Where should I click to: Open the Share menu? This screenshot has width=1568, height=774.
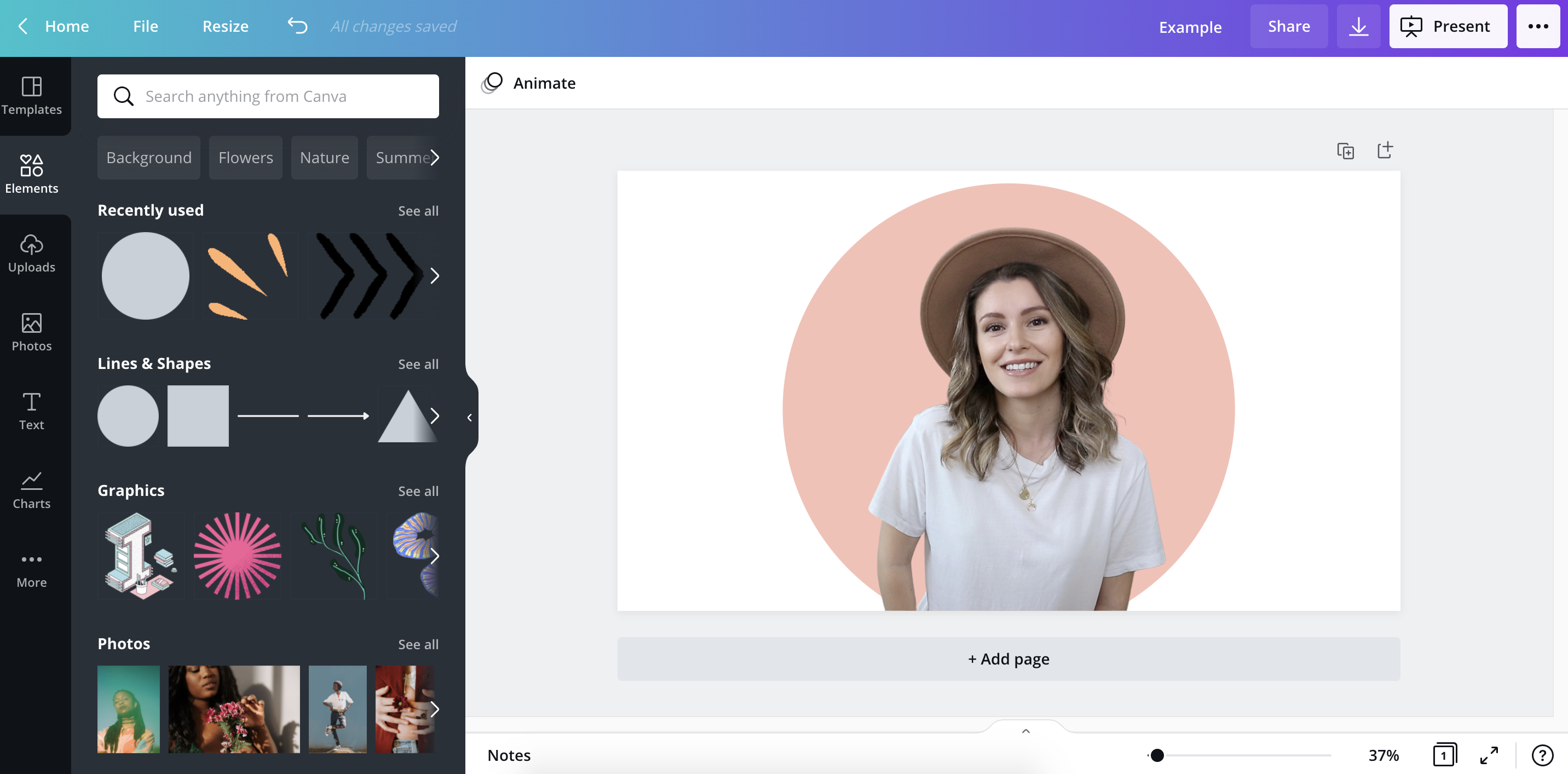click(x=1289, y=25)
